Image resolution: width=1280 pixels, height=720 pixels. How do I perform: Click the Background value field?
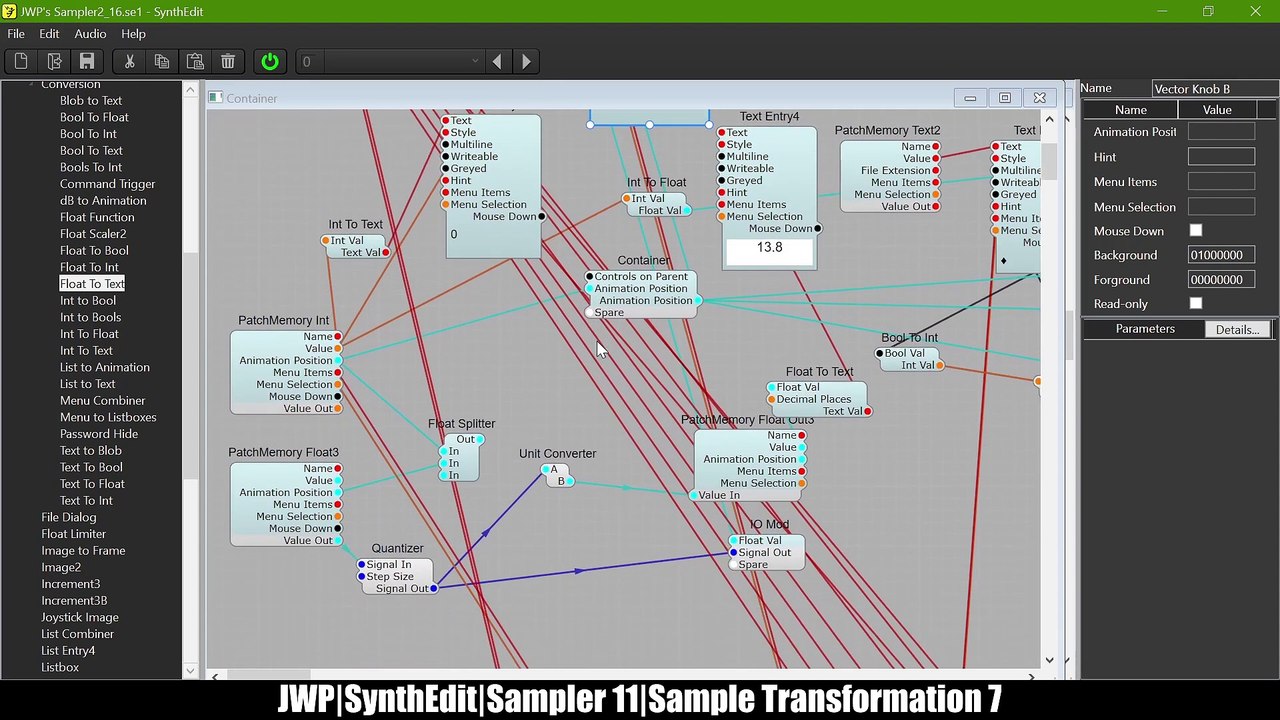(1221, 256)
